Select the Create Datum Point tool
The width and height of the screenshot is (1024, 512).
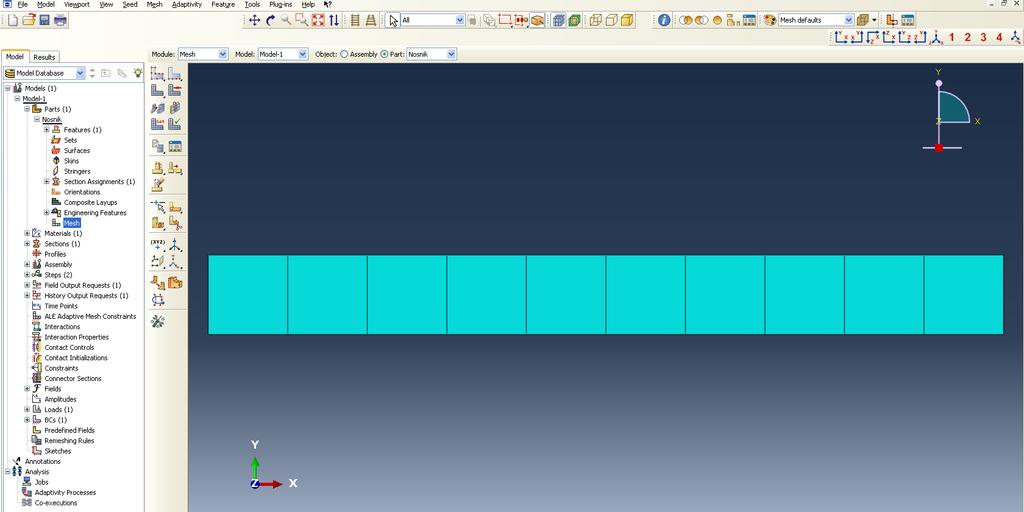157,246
